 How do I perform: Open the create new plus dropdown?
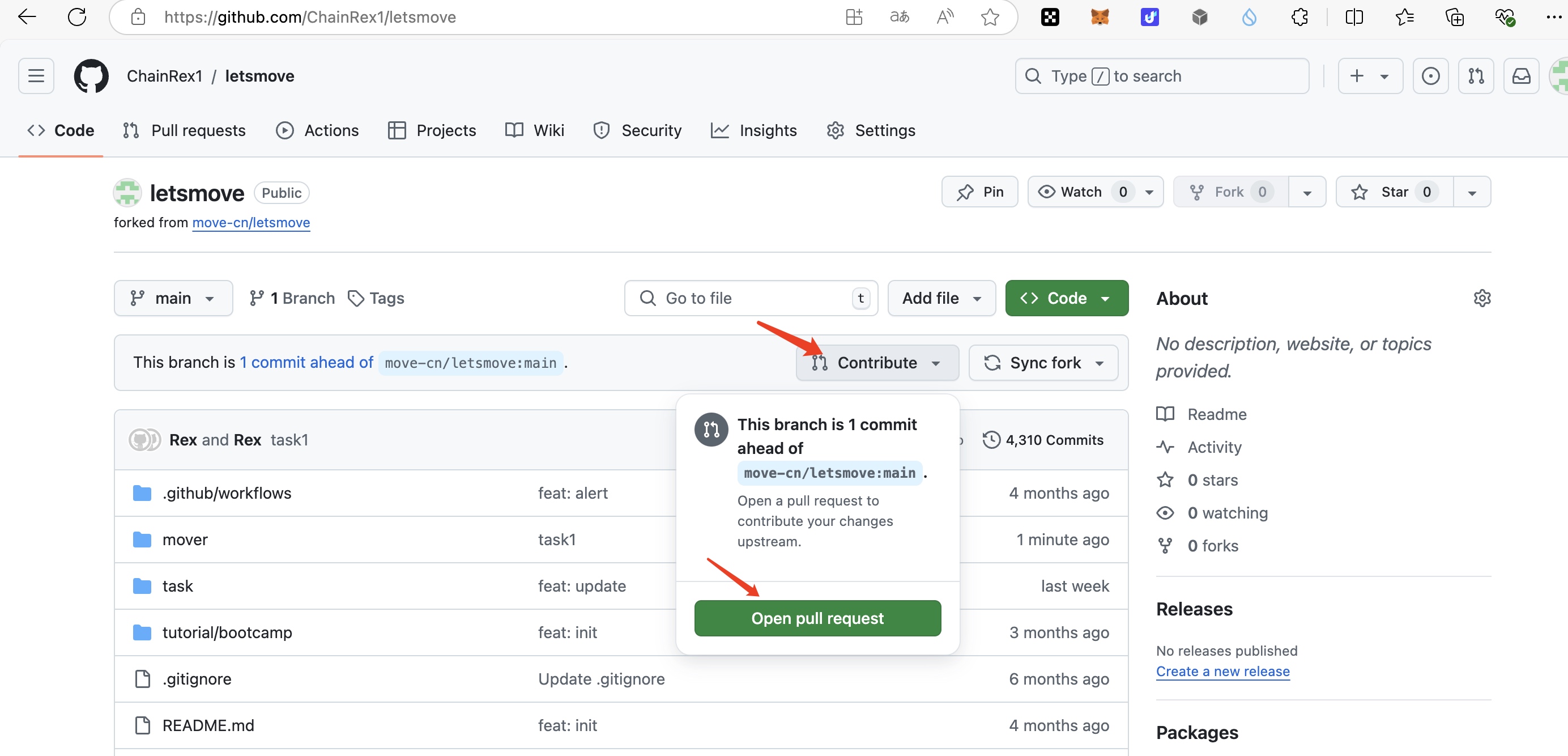coord(1370,76)
